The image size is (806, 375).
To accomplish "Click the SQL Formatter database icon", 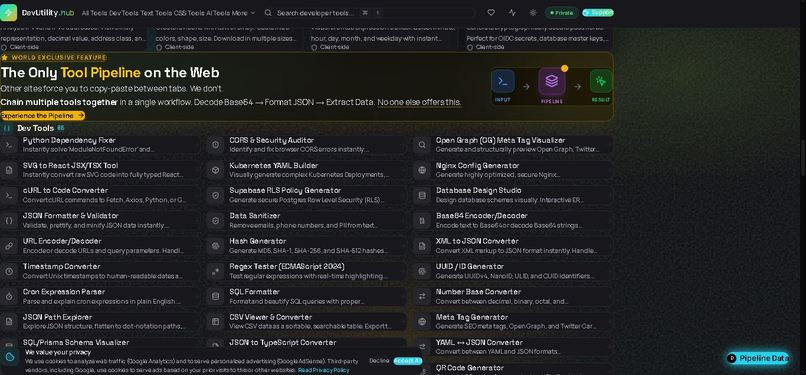I will tap(215, 296).
